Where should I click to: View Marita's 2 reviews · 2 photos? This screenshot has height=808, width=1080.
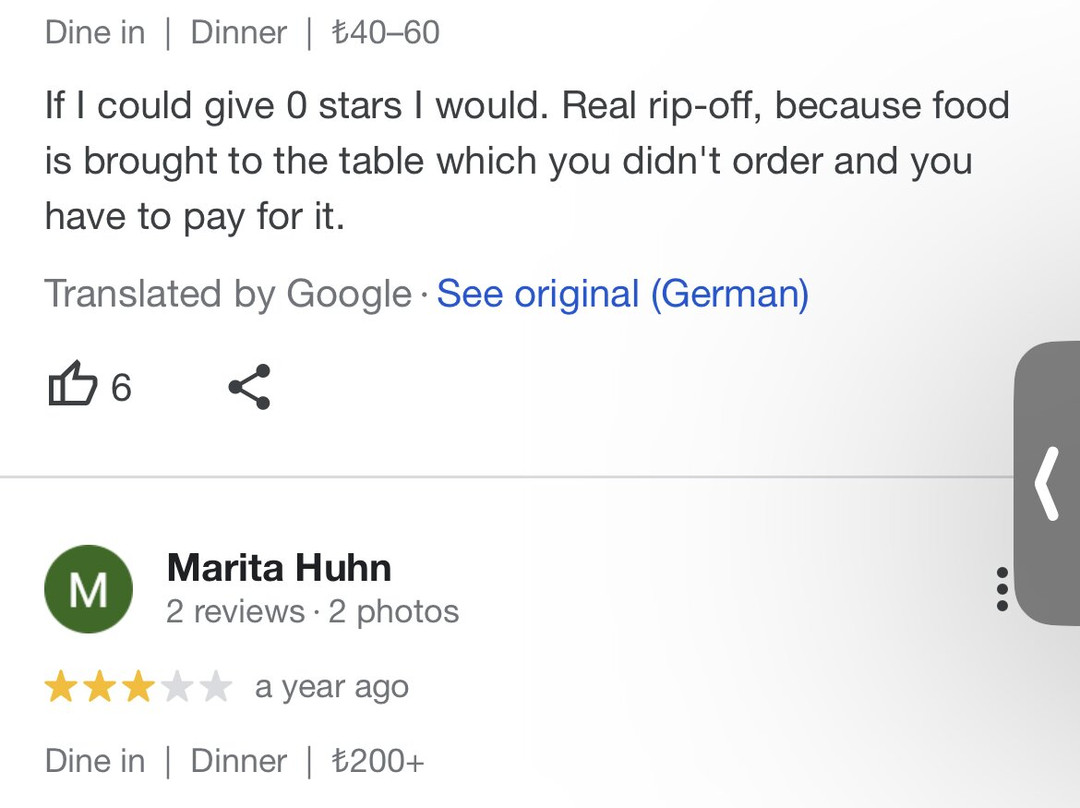[x=312, y=612]
